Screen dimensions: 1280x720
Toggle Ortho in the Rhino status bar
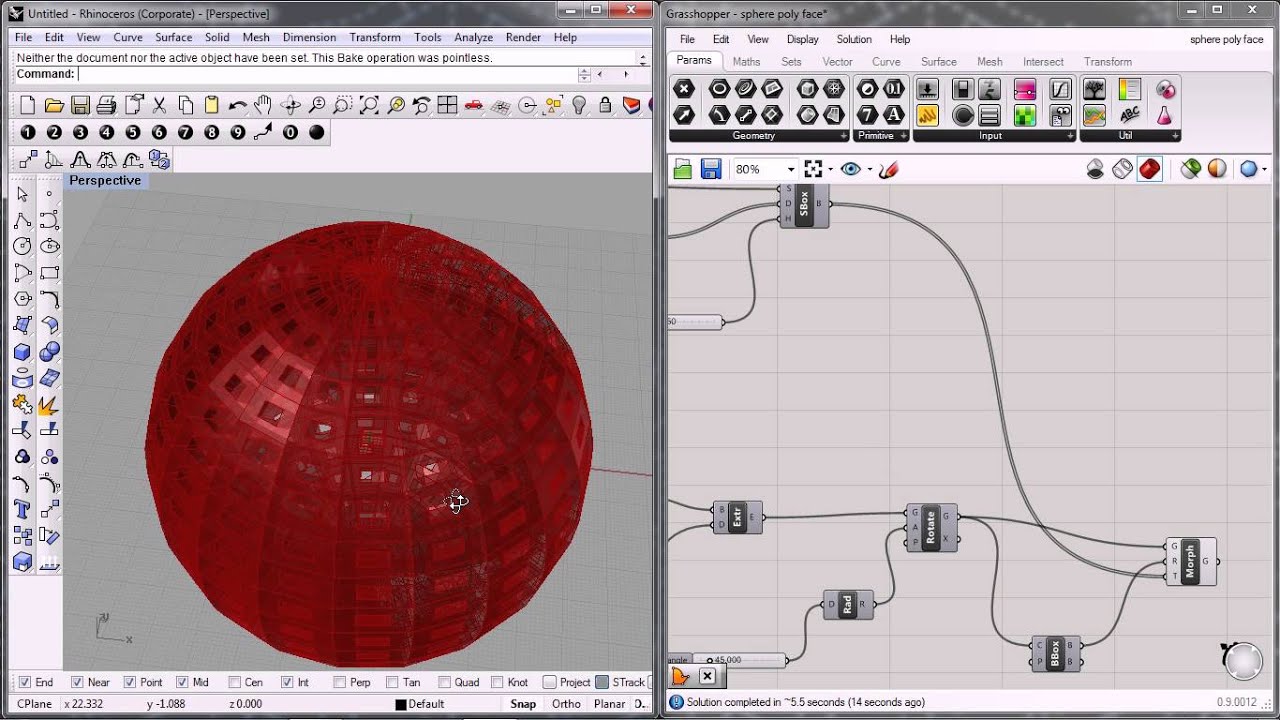click(566, 704)
